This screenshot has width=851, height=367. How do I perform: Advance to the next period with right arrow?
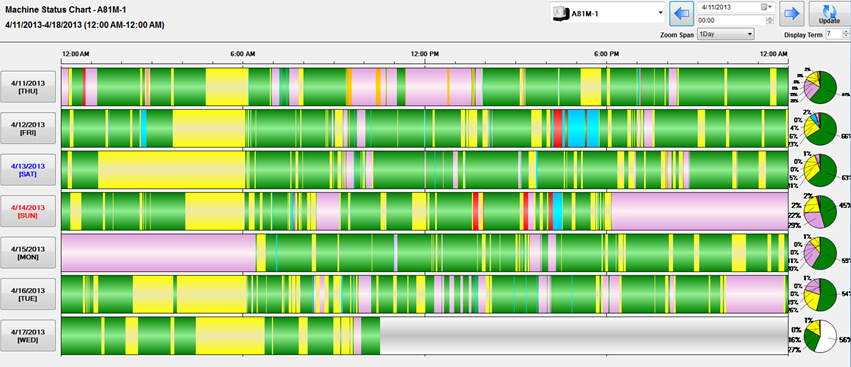[792, 14]
